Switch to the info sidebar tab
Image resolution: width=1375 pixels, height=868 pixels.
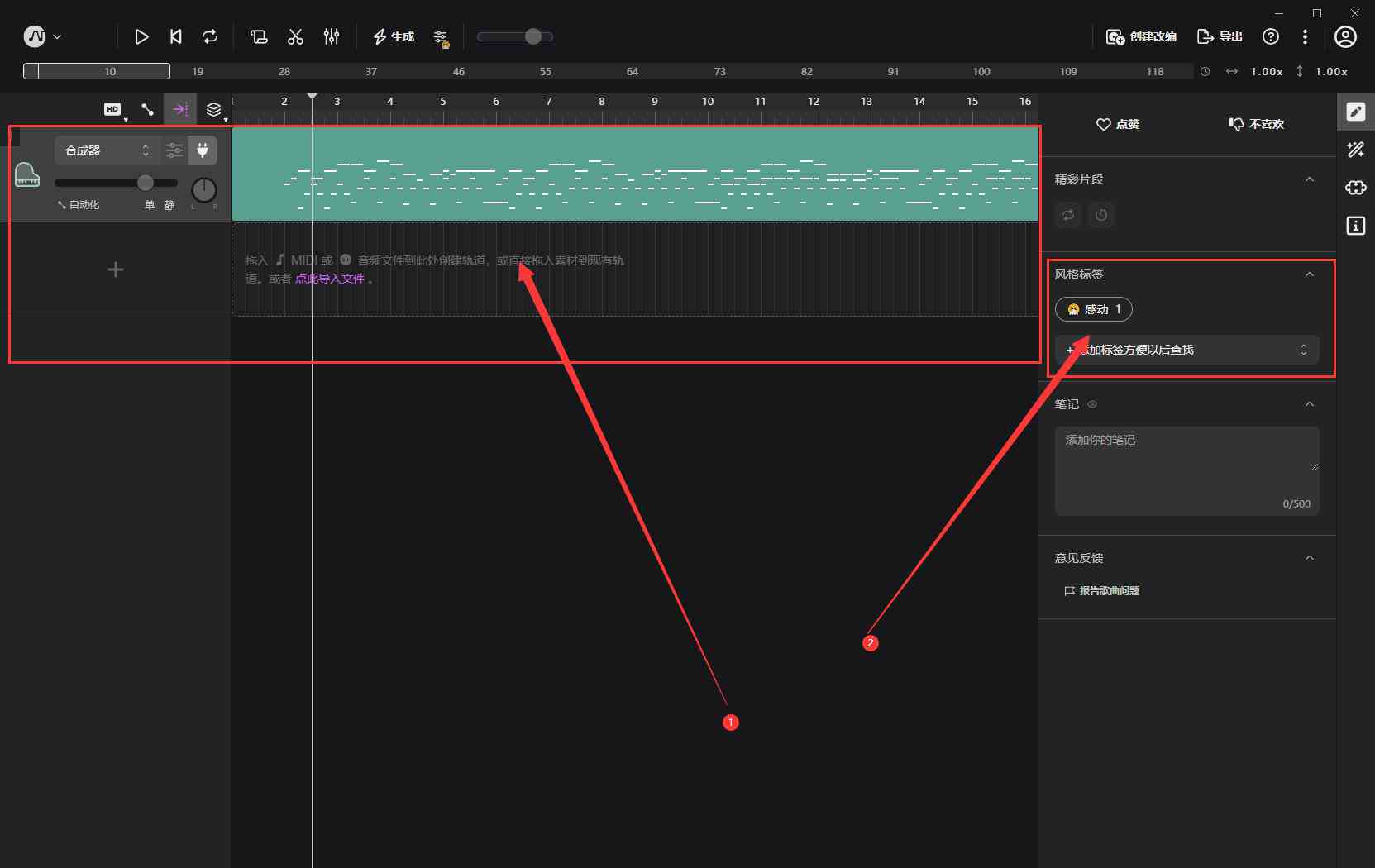click(1356, 226)
